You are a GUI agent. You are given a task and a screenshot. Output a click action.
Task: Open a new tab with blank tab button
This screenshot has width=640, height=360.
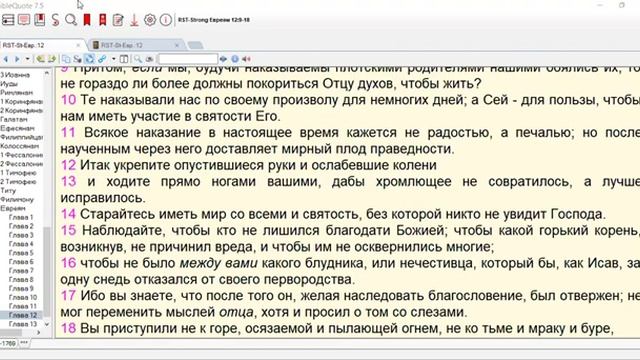pyautogui.click(x=196, y=45)
